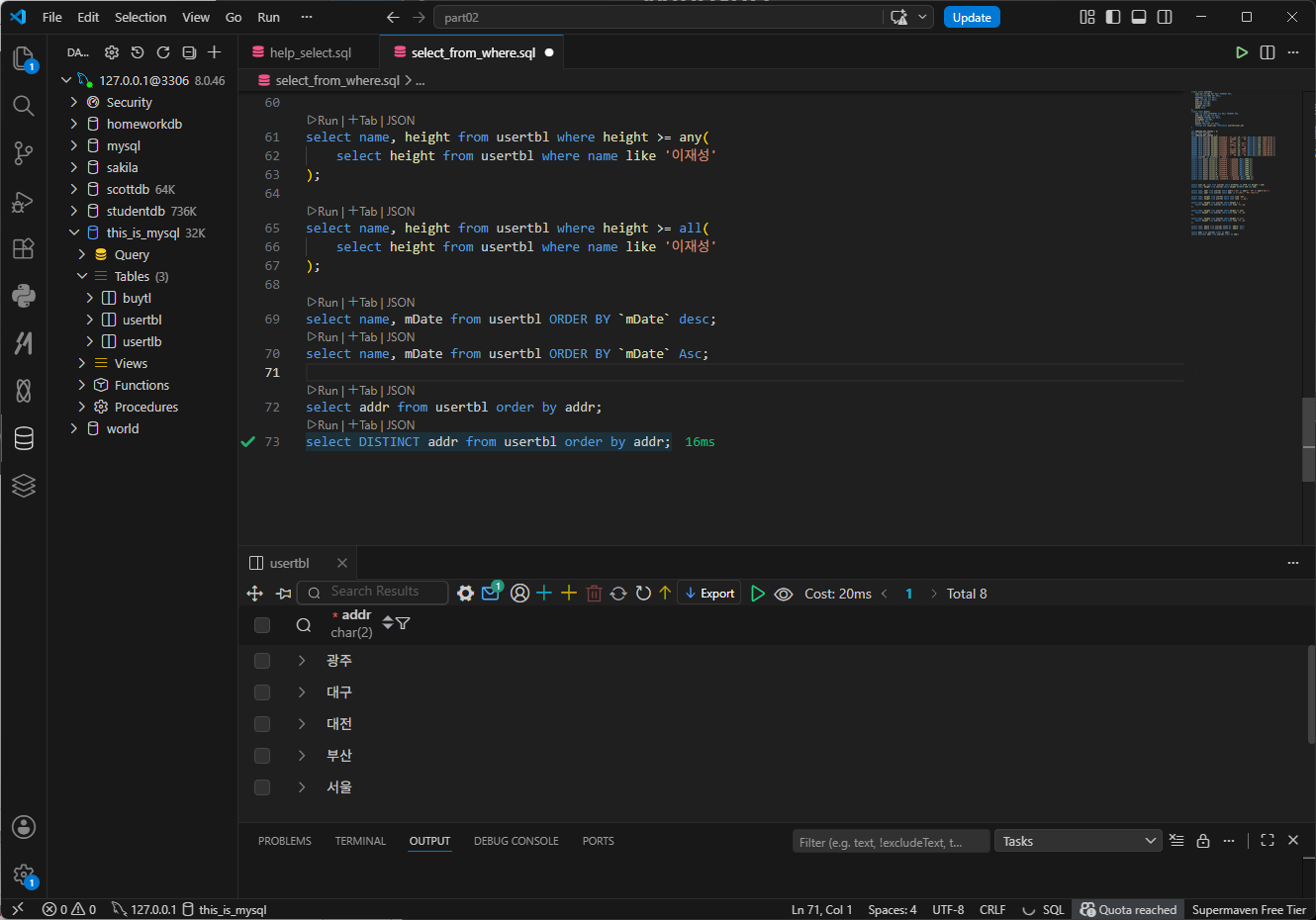Viewport: 1316px width, 920px height.
Task: Open Manage gear in activity bar
Action: coord(24,874)
